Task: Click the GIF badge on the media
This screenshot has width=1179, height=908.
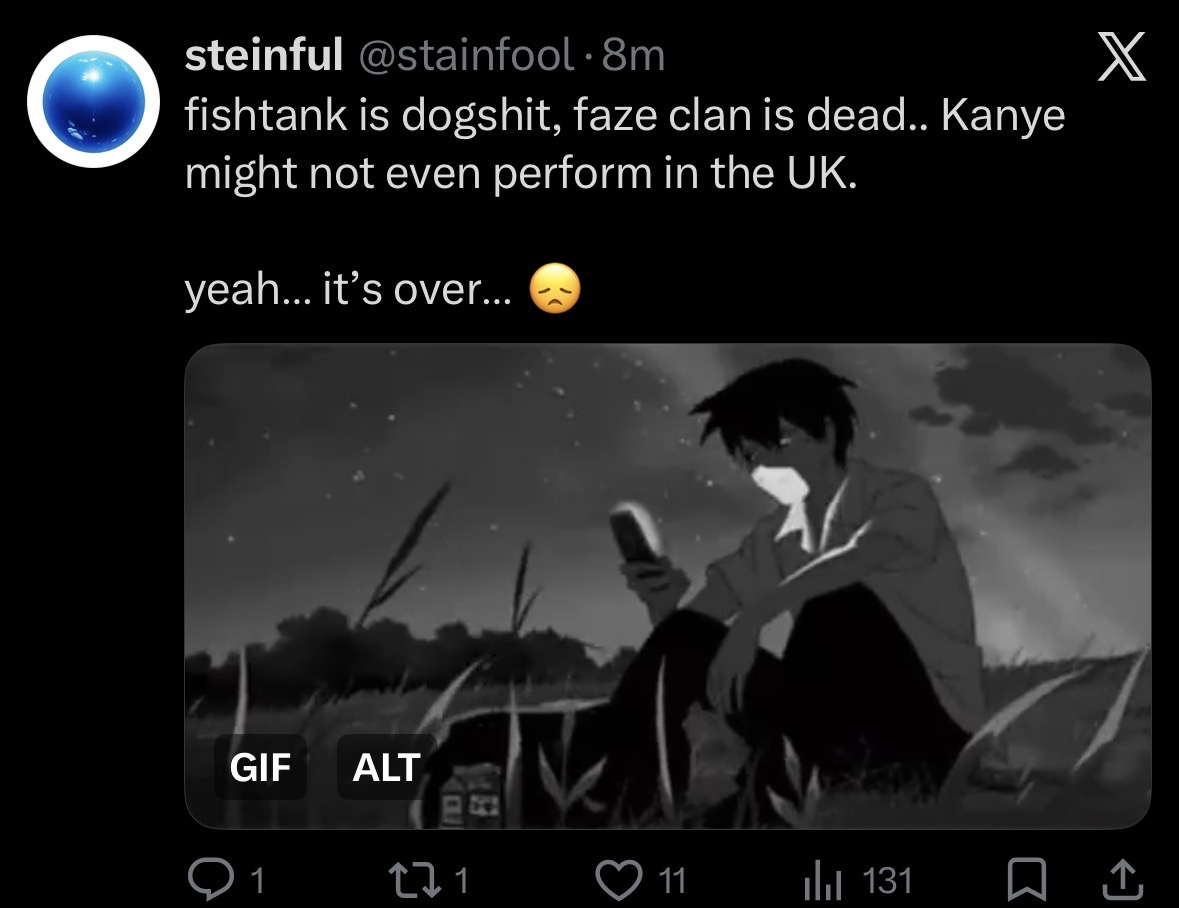Action: 260,767
